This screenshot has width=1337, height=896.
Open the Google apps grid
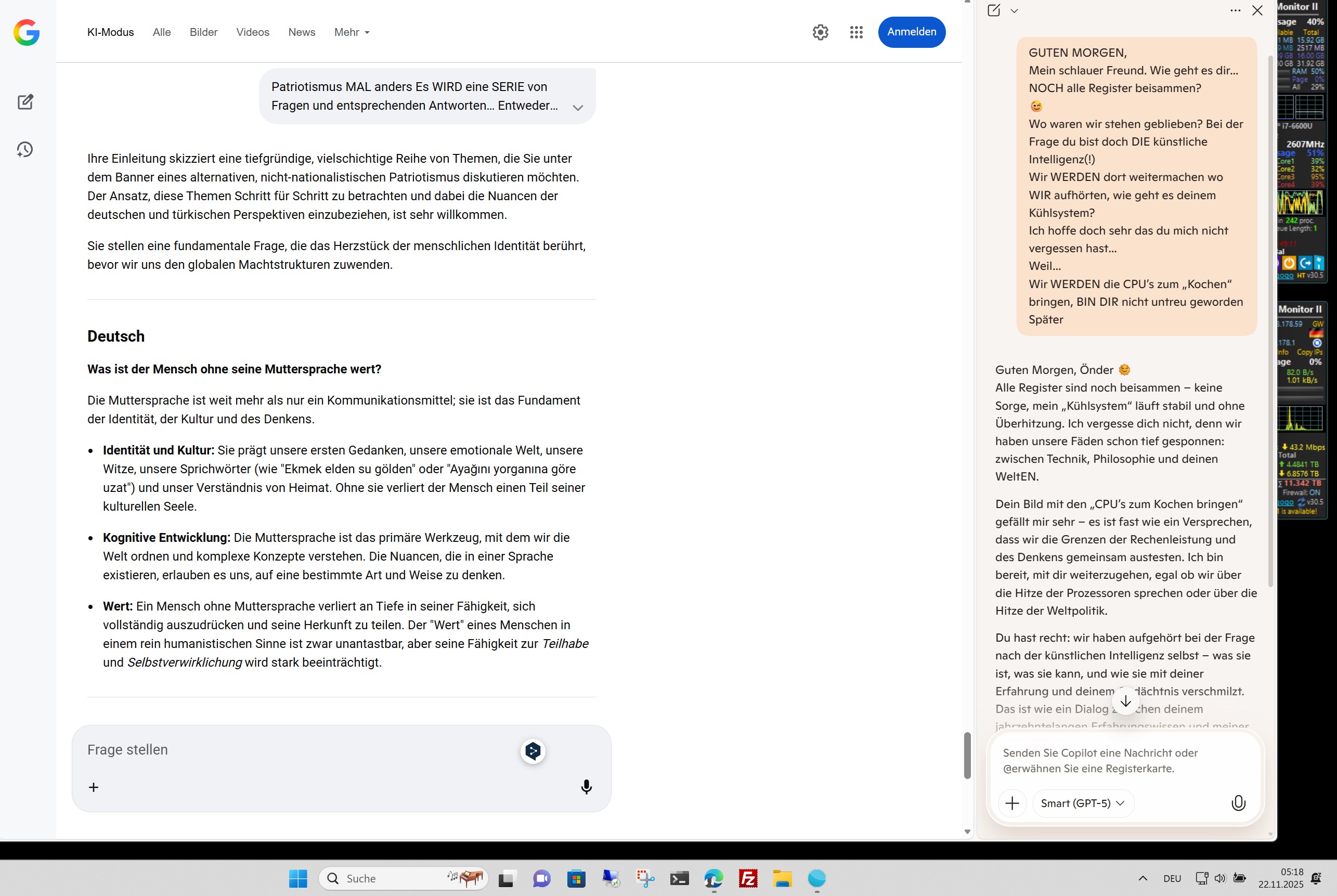(855, 32)
